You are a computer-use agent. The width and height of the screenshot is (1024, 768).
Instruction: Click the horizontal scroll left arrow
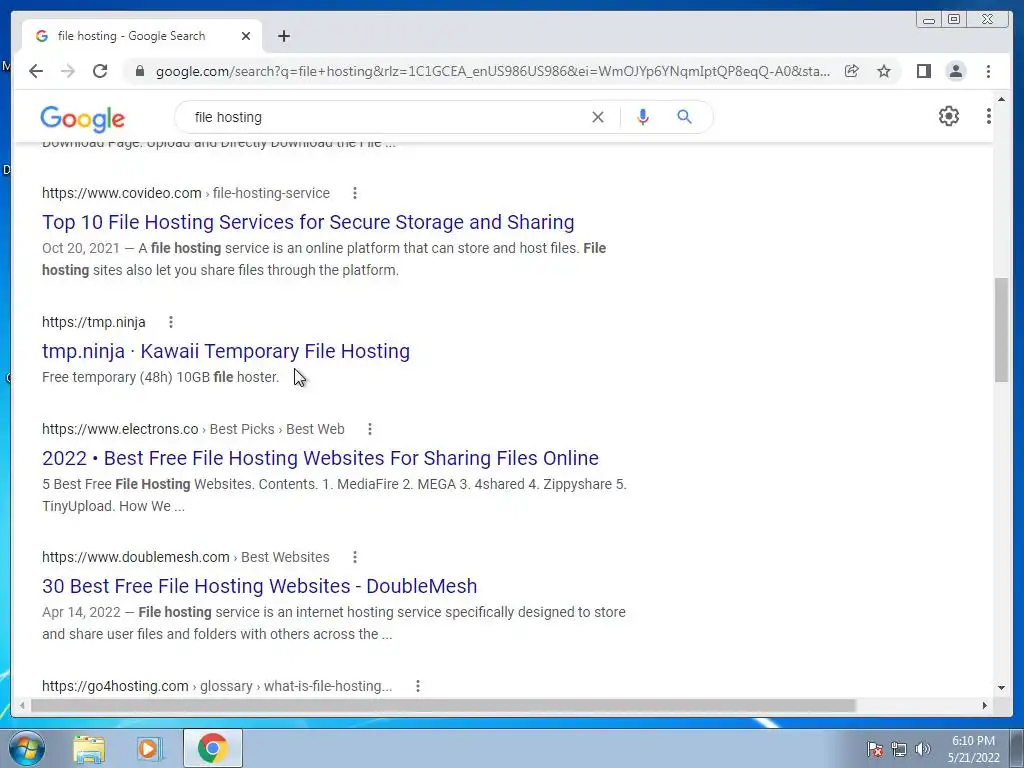pos(22,705)
